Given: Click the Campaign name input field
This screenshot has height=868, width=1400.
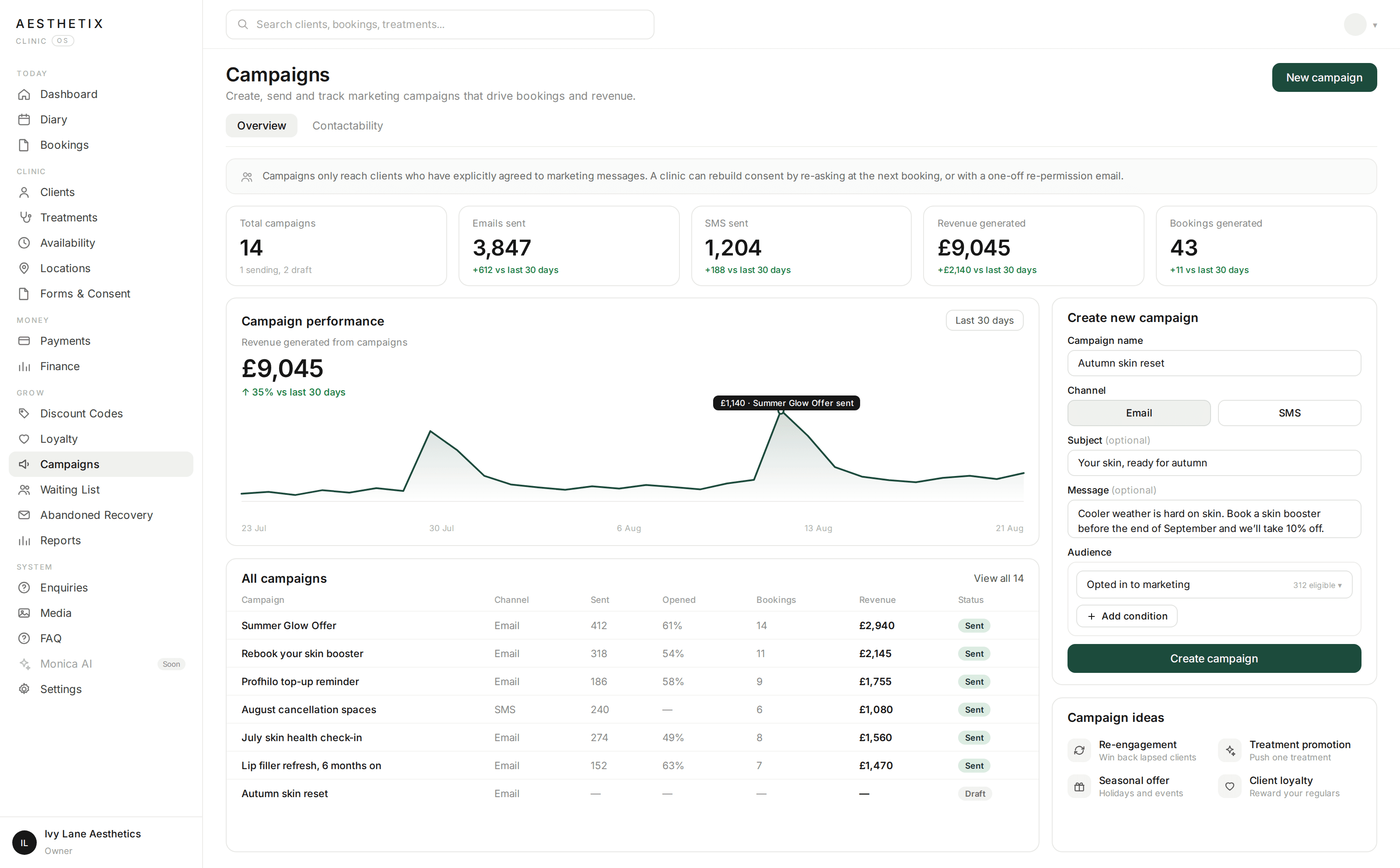Looking at the screenshot, I should click(1214, 364).
